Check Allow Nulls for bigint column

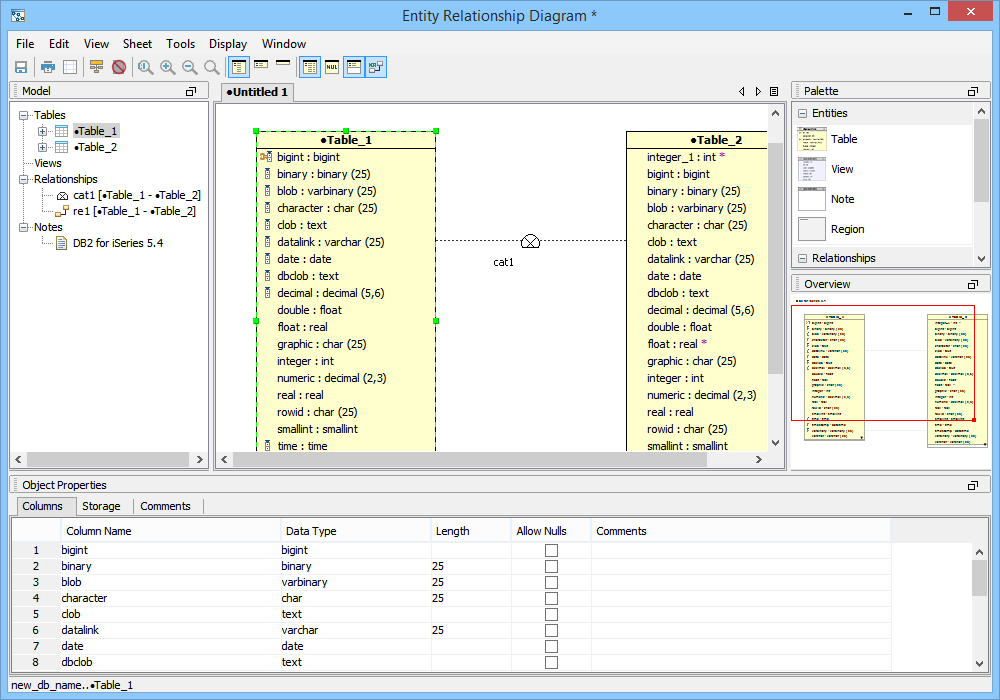[x=551, y=550]
